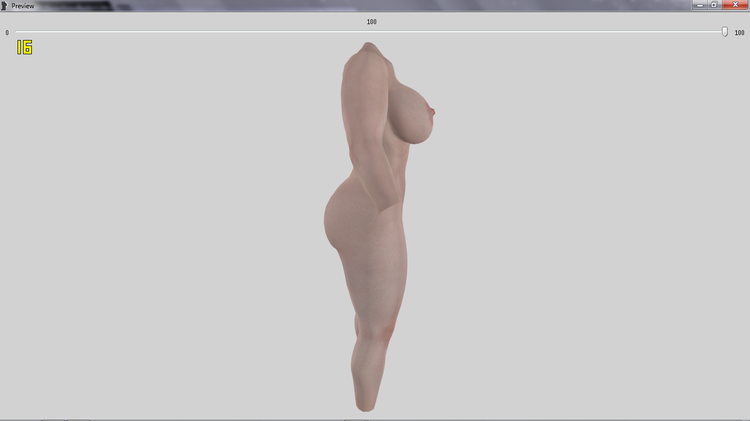Click the "100" label right of the slider
750x421 pixels.
[x=739, y=33]
